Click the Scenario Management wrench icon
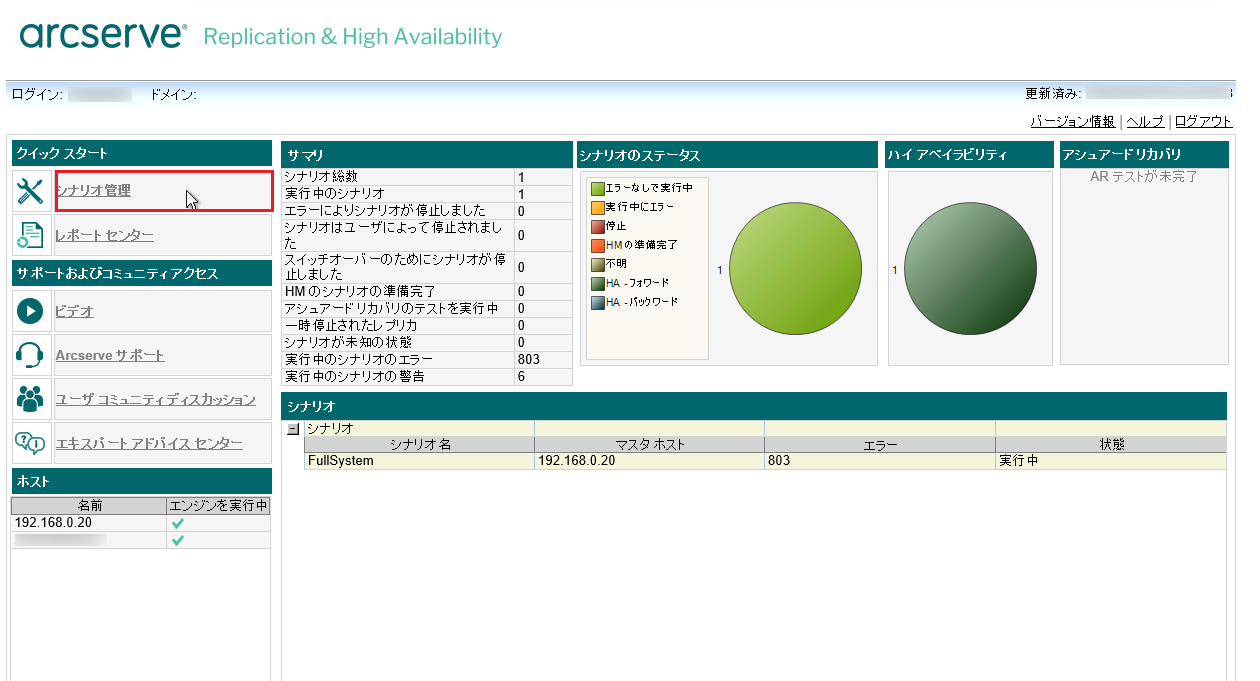Screen dimensions: 1260x681 32,191
